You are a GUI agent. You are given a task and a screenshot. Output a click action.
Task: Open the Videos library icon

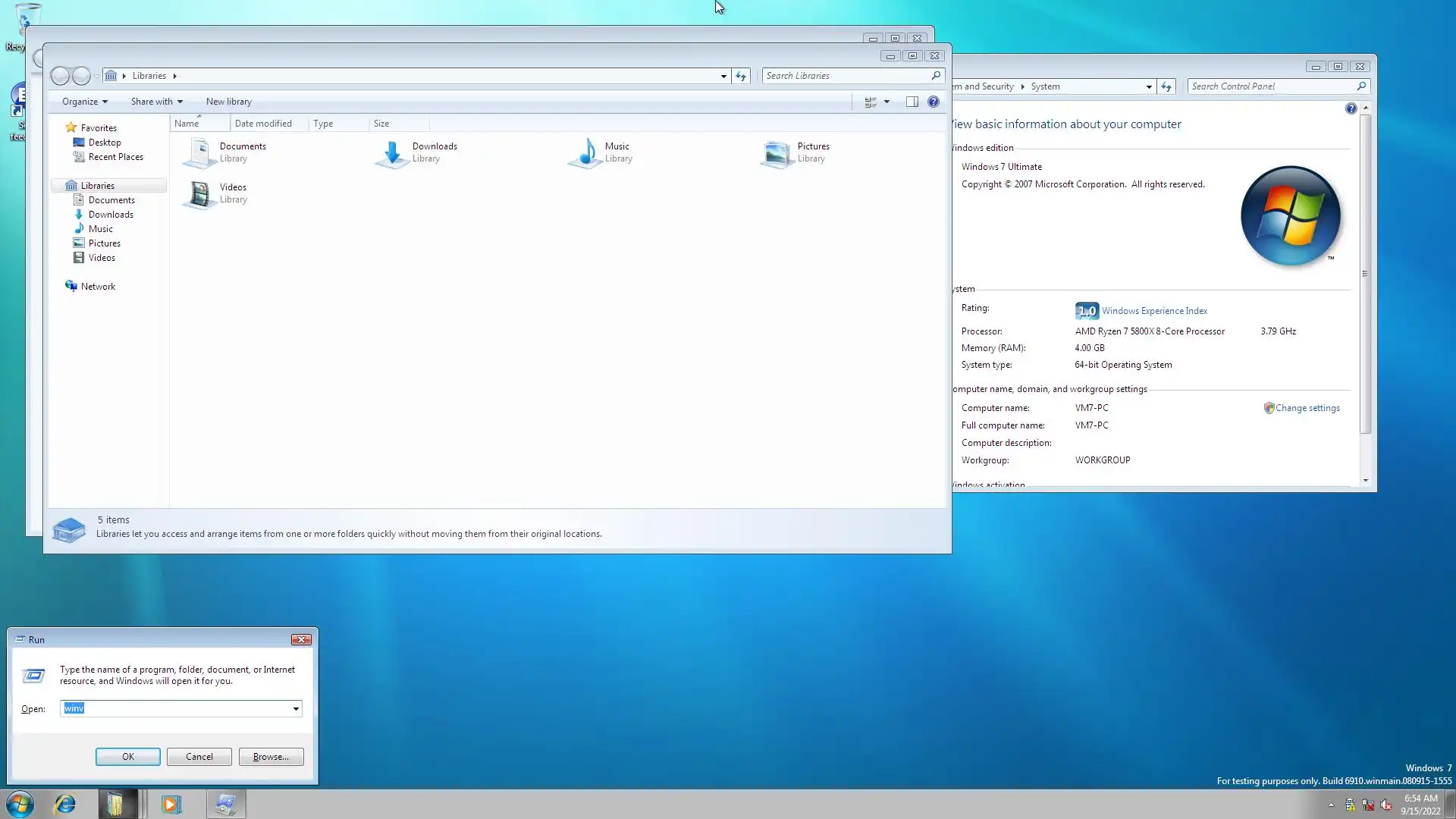(x=200, y=193)
